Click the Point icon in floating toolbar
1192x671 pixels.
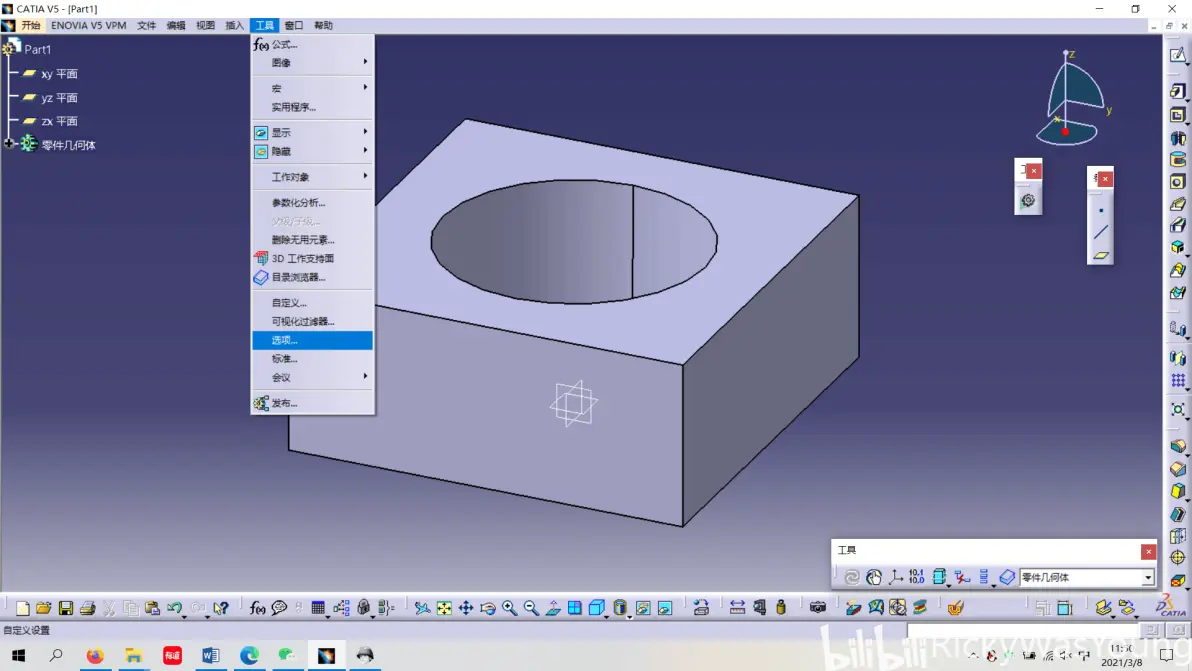[1101, 210]
